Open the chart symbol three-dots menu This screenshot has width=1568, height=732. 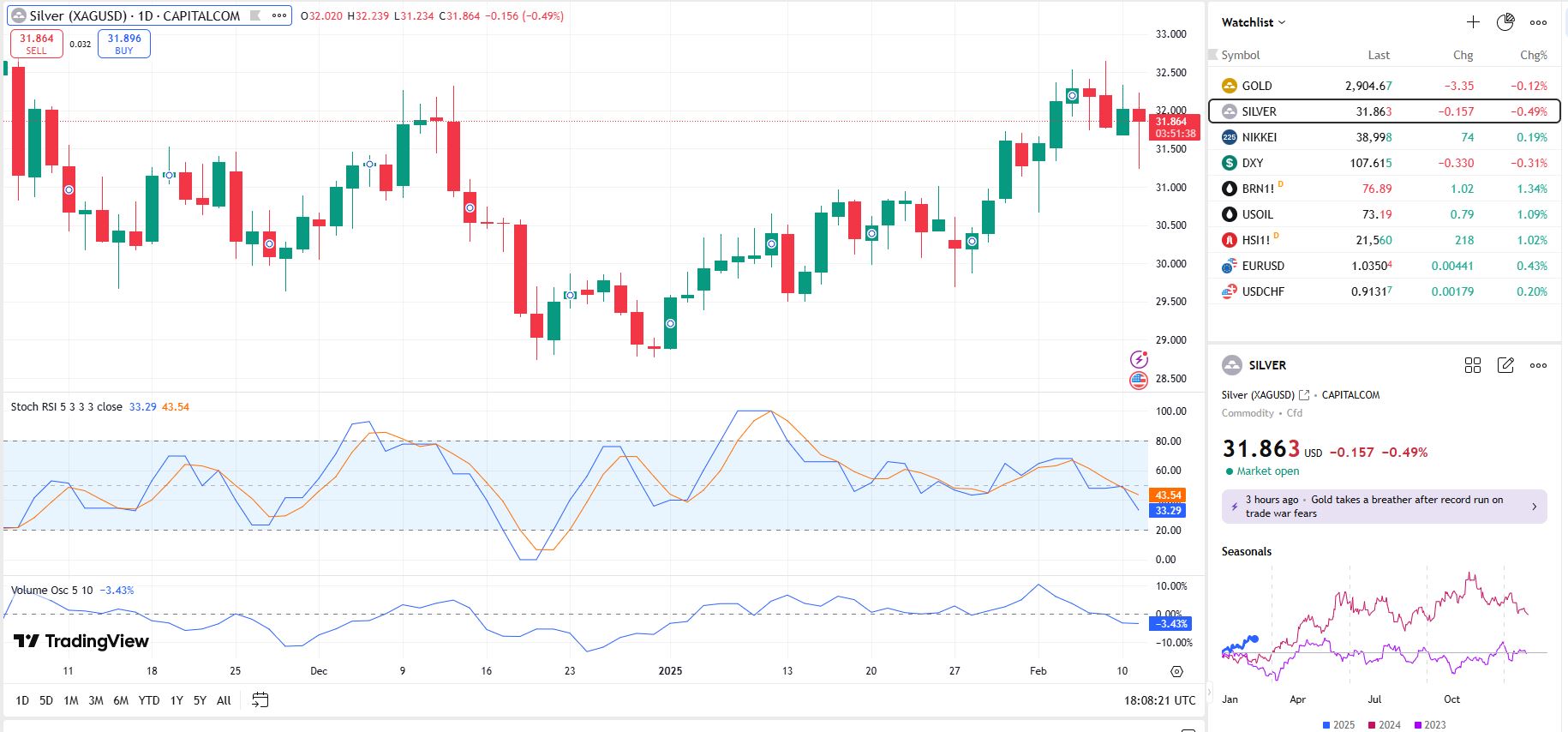(x=279, y=15)
